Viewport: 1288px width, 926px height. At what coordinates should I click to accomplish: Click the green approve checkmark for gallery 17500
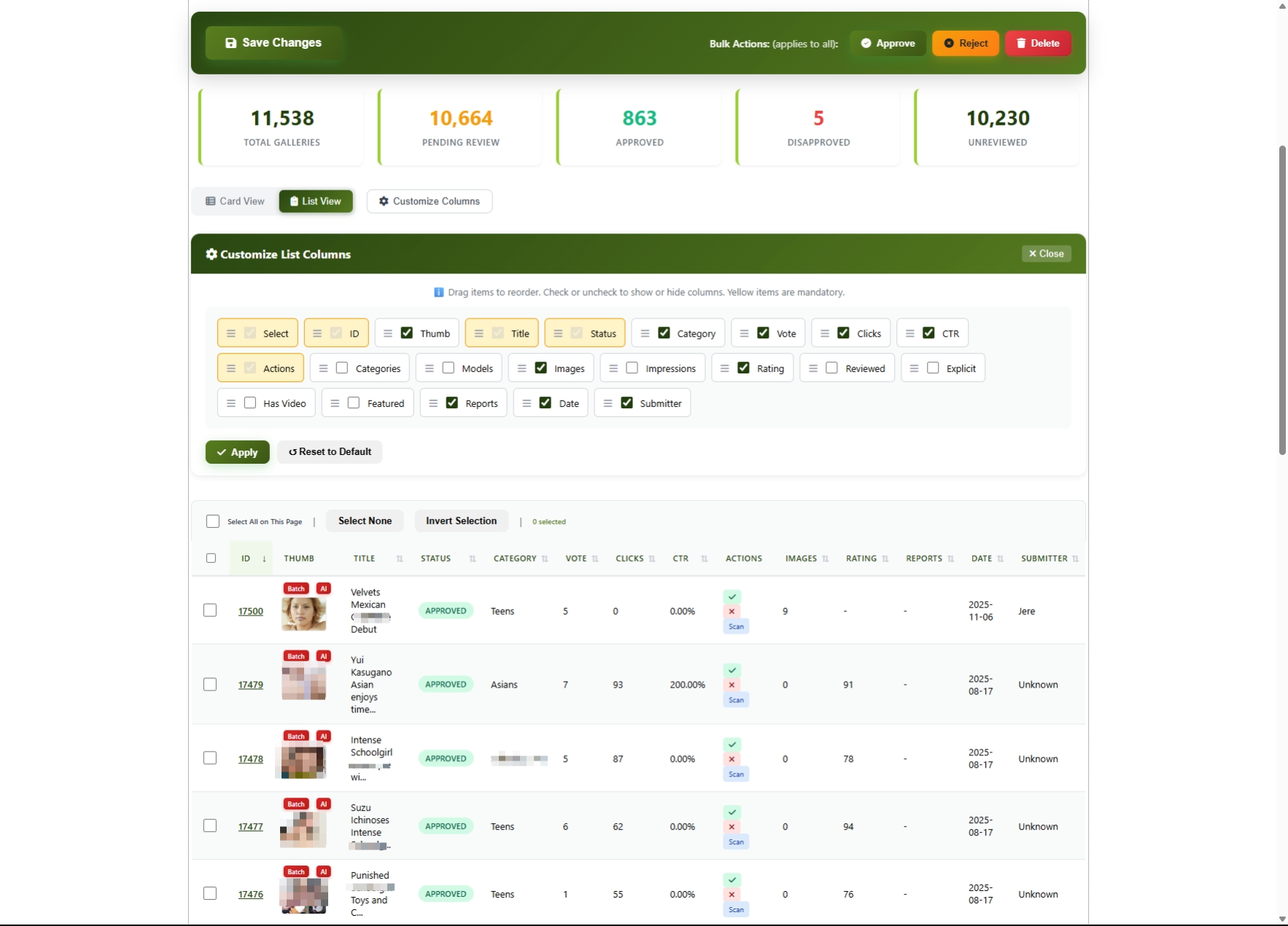click(732, 596)
